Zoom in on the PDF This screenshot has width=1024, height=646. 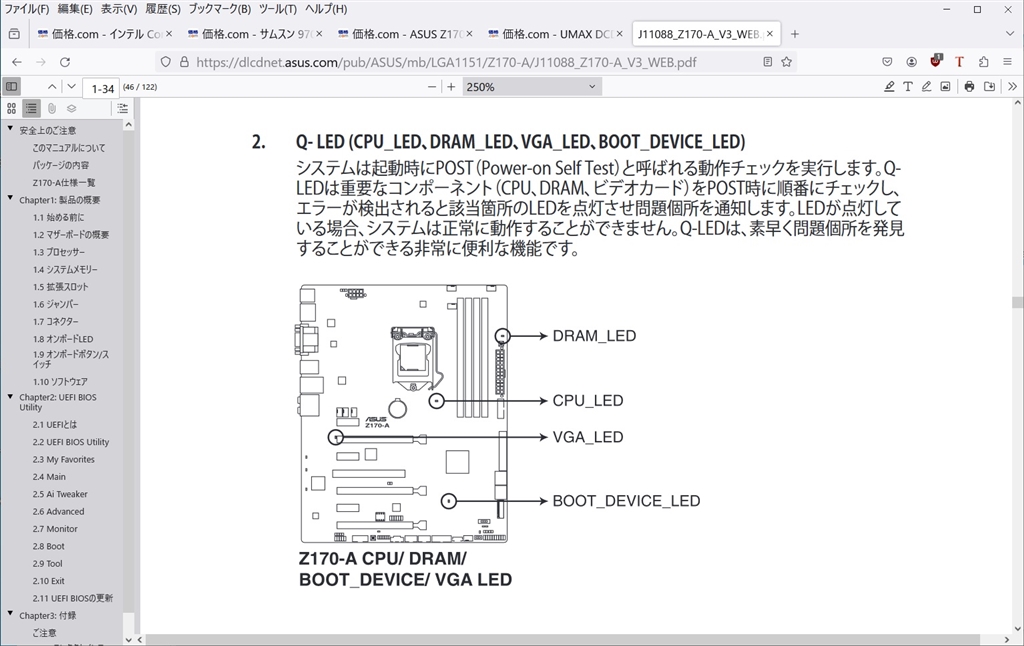[451, 87]
